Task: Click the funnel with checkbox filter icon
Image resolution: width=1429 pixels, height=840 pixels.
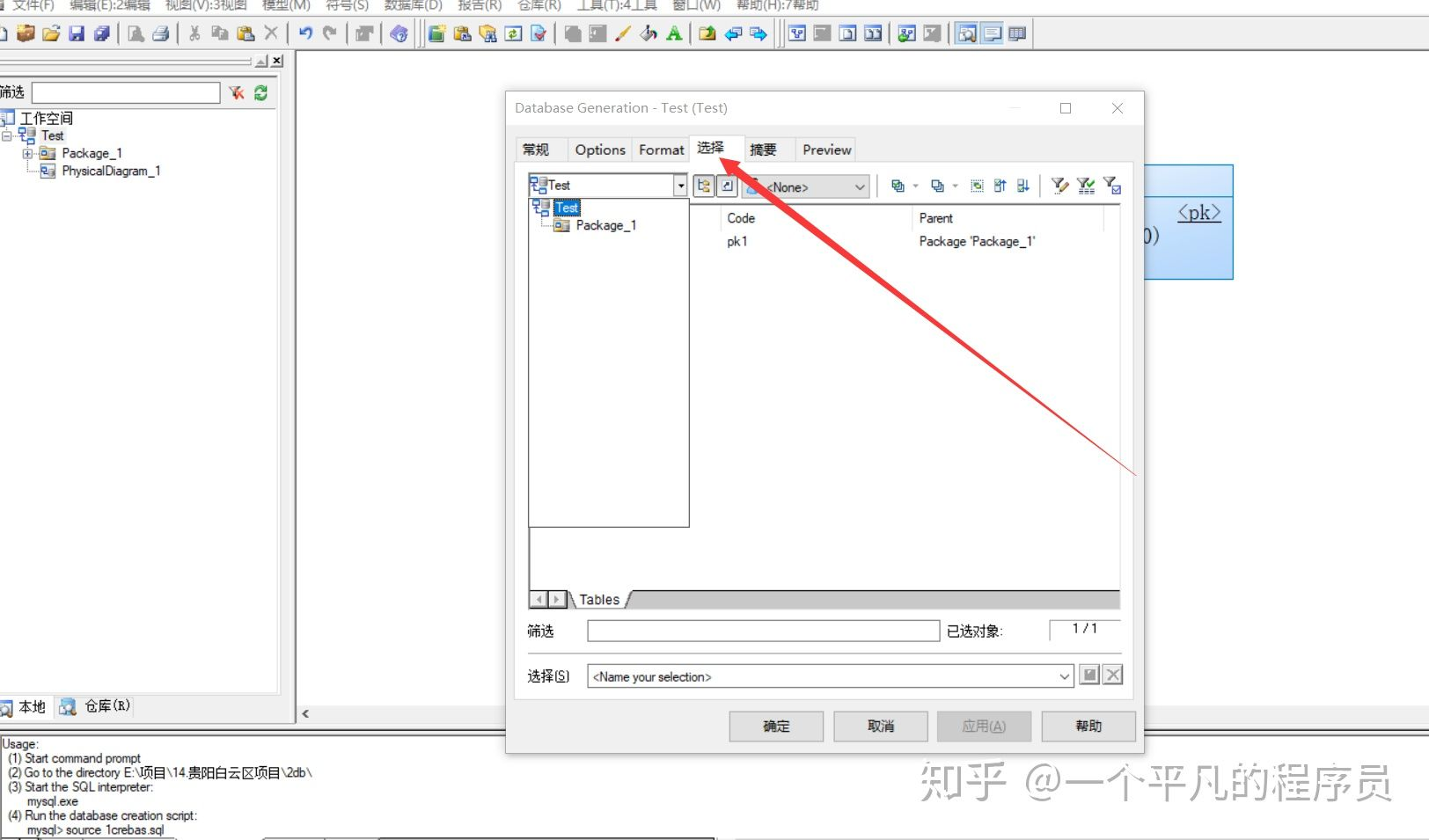Action: [1112, 186]
